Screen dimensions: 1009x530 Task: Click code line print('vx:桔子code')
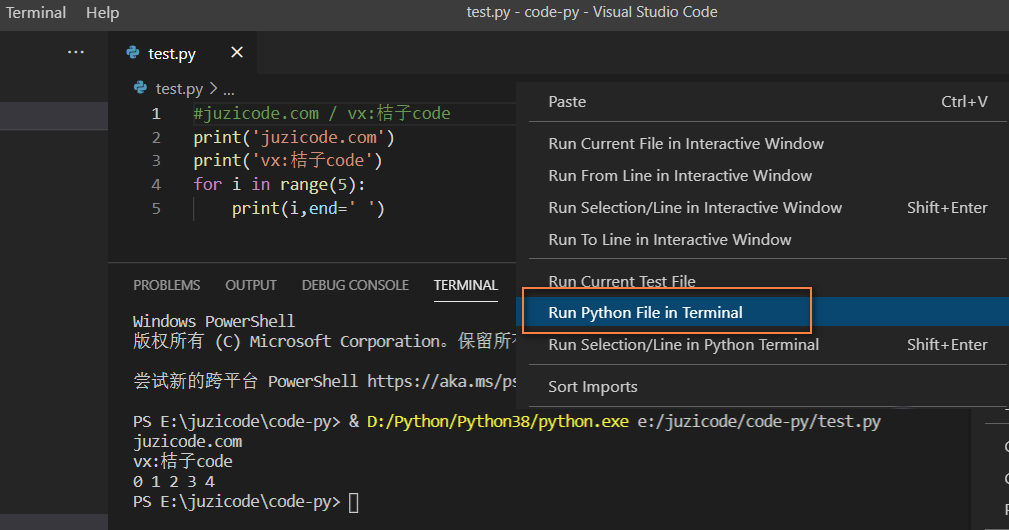[x=288, y=161]
